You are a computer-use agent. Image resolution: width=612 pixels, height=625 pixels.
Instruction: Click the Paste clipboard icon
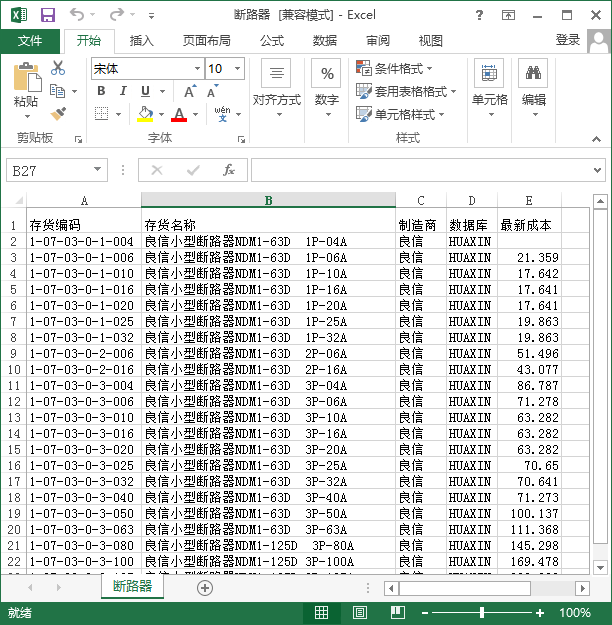coord(27,77)
